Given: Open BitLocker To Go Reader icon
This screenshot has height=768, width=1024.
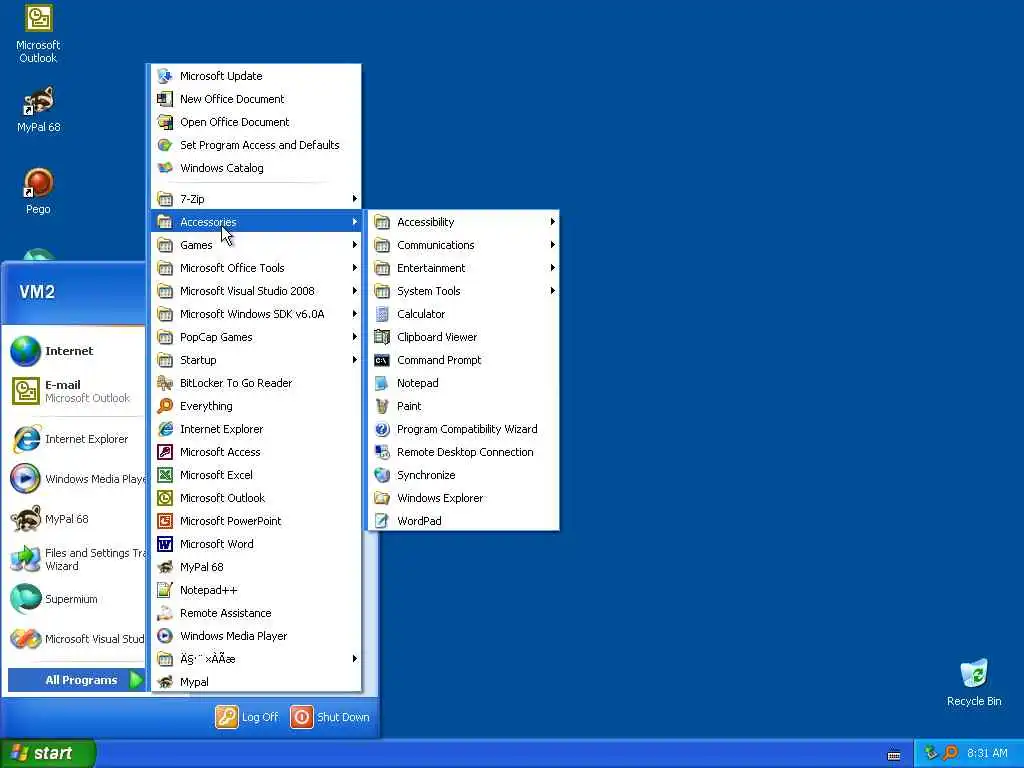Looking at the screenshot, I should [x=165, y=383].
